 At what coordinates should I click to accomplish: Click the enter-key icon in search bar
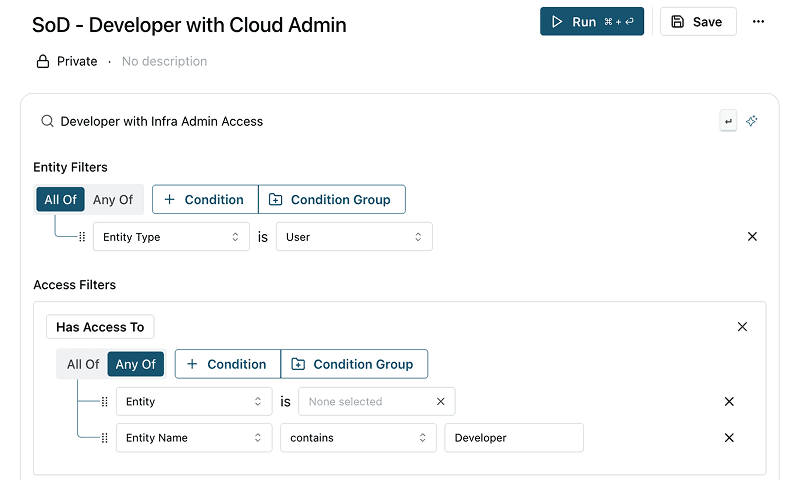728,121
